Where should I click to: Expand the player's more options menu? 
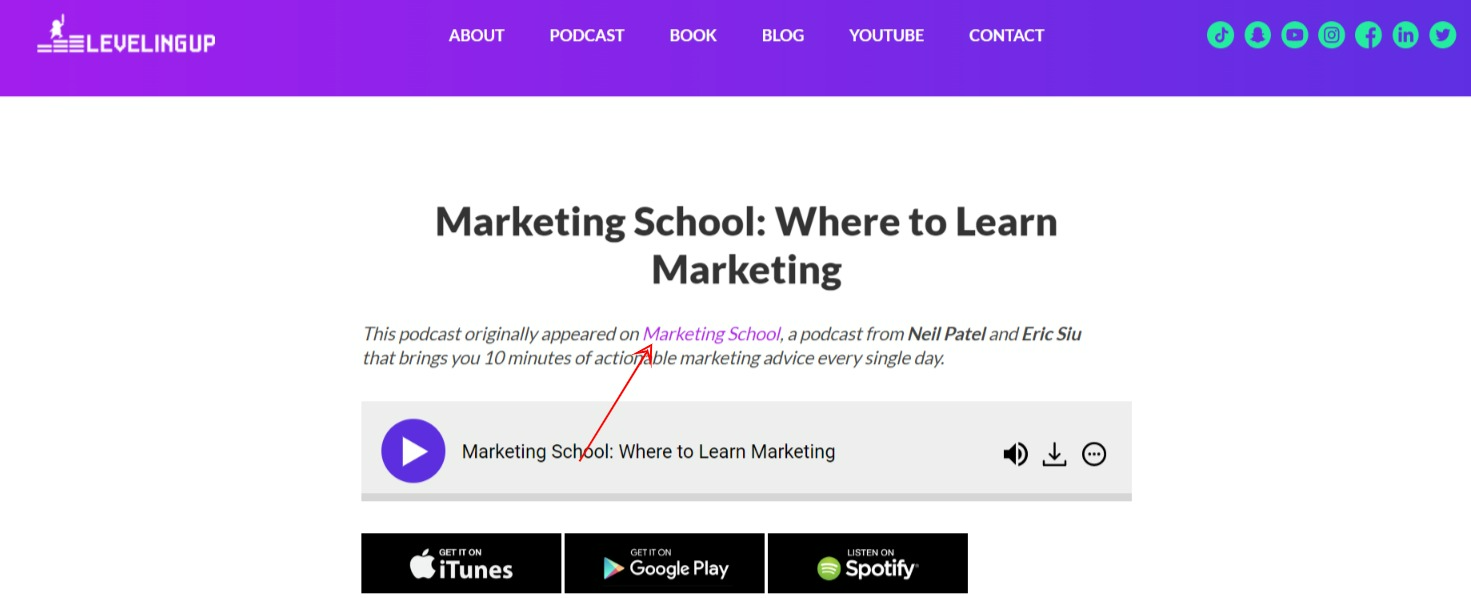[x=1095, y=455]
